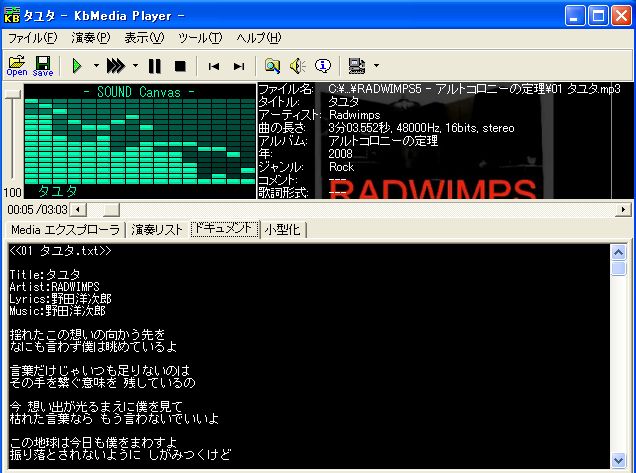Click album value アルトコロニーの定理
Screen dimensions: 636x473
(x=383, y=141)
